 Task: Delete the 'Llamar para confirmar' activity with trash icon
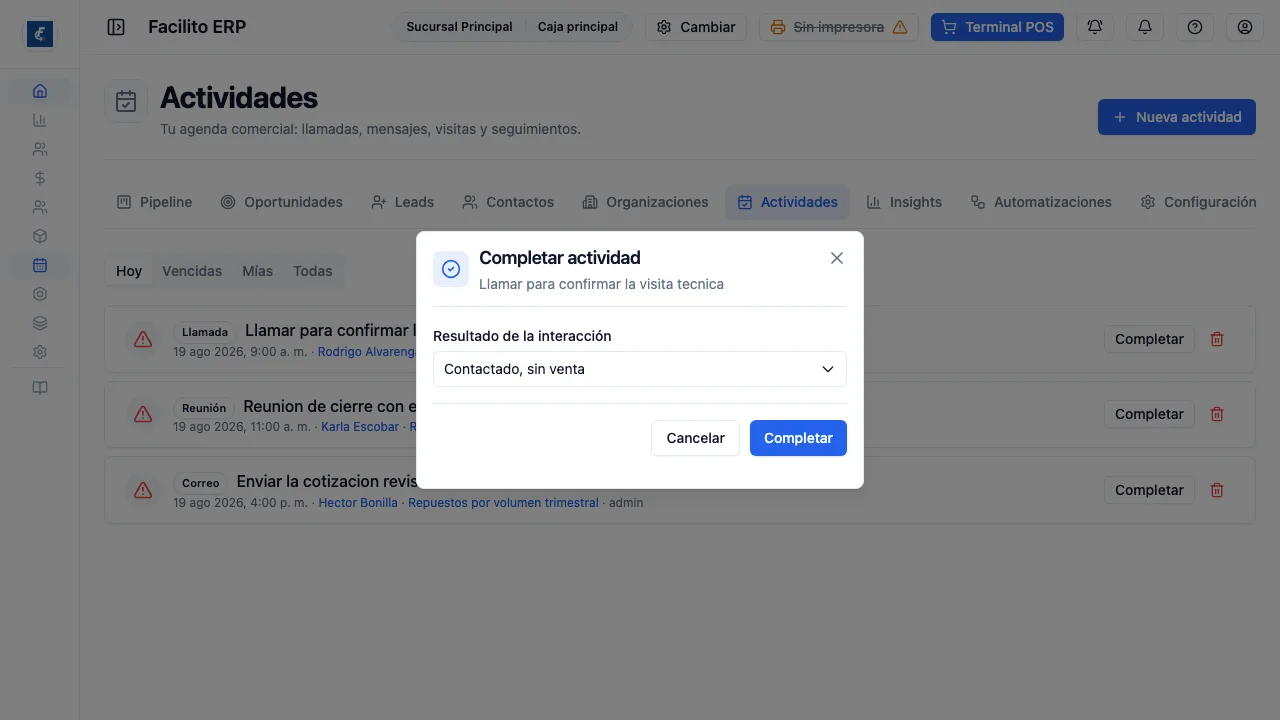(x=1217, y=339)
